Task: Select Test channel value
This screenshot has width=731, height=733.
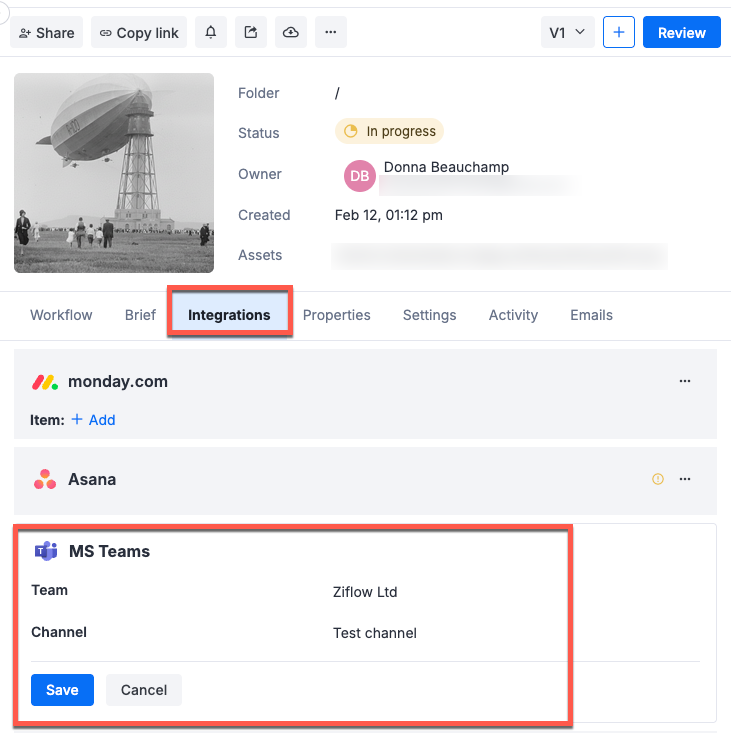Action: click(x=375, y=633)
